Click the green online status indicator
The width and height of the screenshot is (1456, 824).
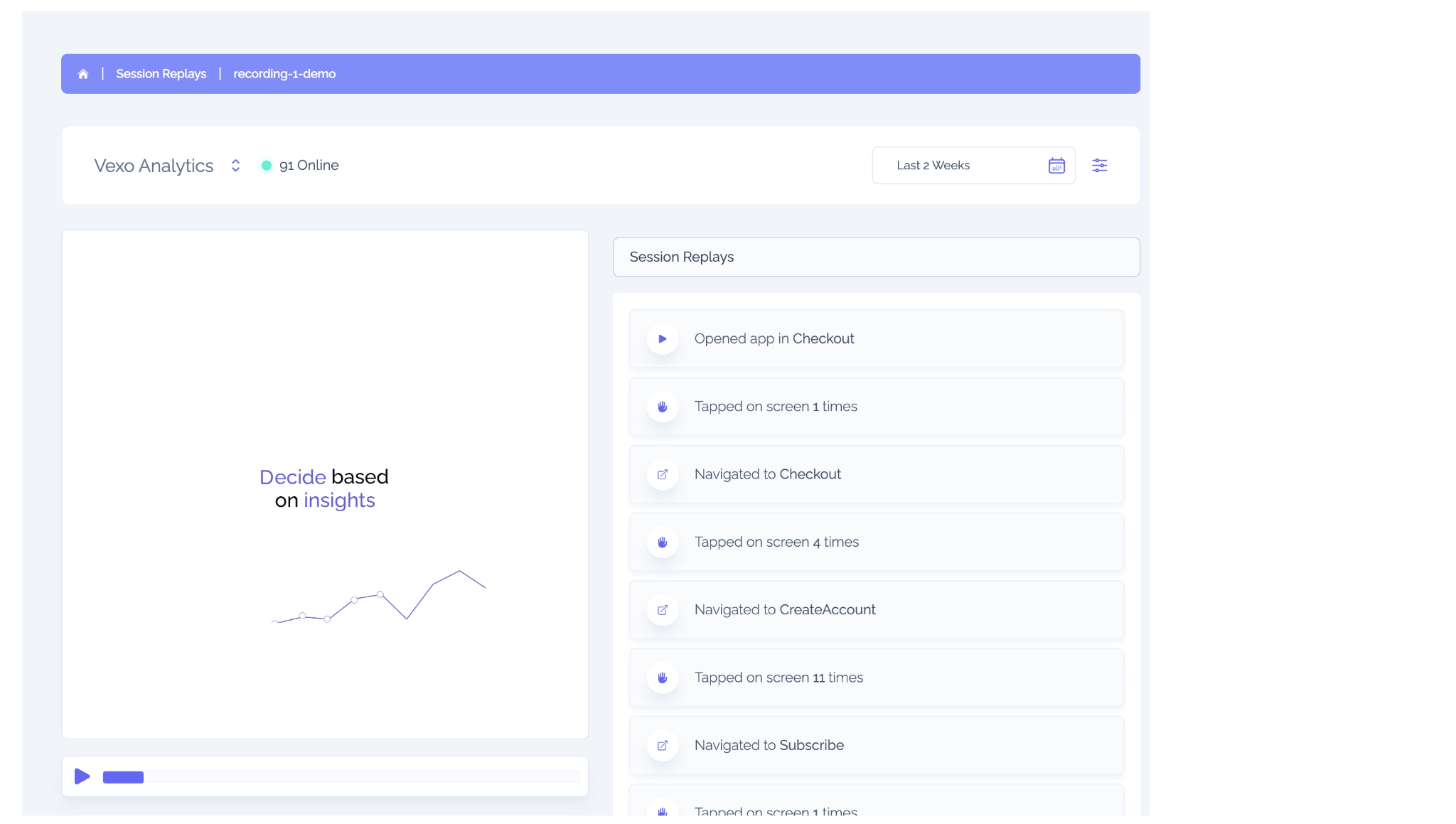pos(266,164)
